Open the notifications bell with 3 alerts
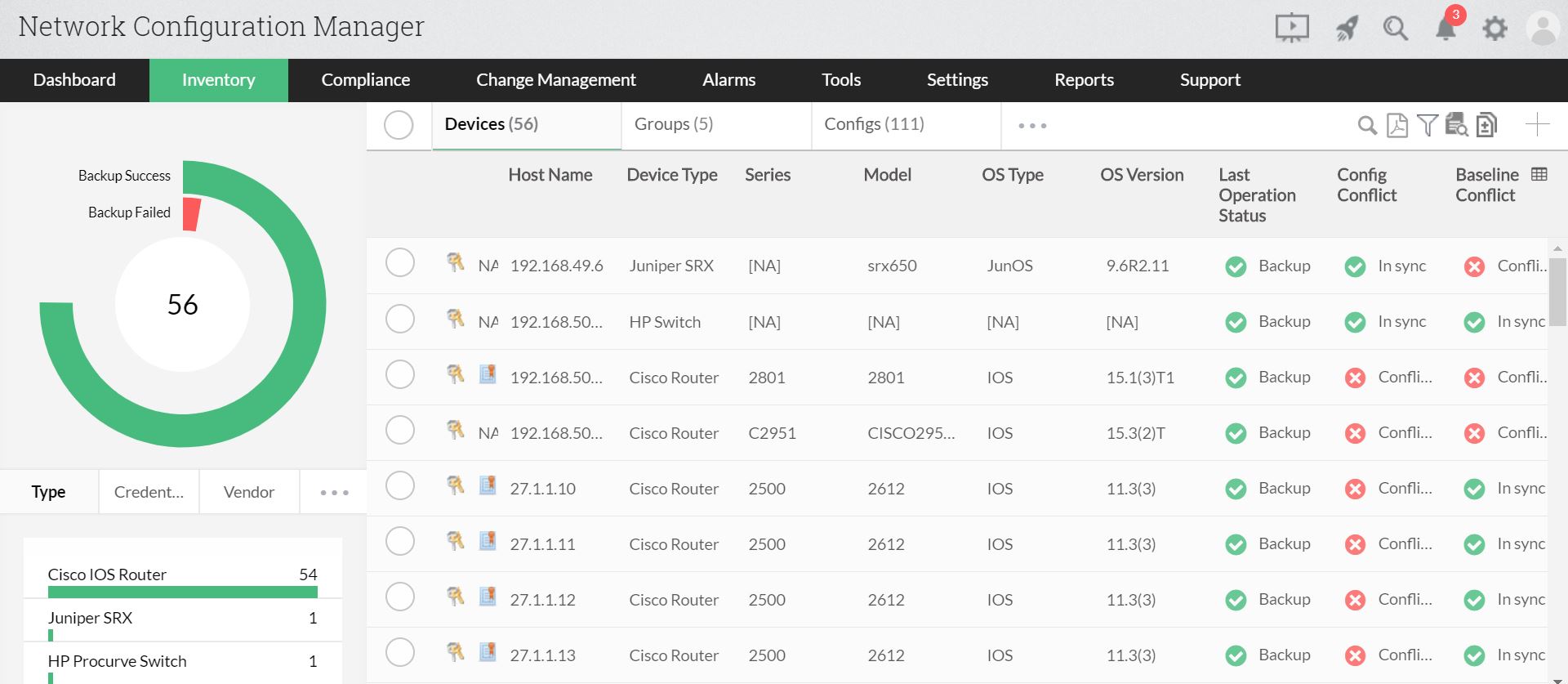This screenshot has height=684, width=1568. 1445,28
